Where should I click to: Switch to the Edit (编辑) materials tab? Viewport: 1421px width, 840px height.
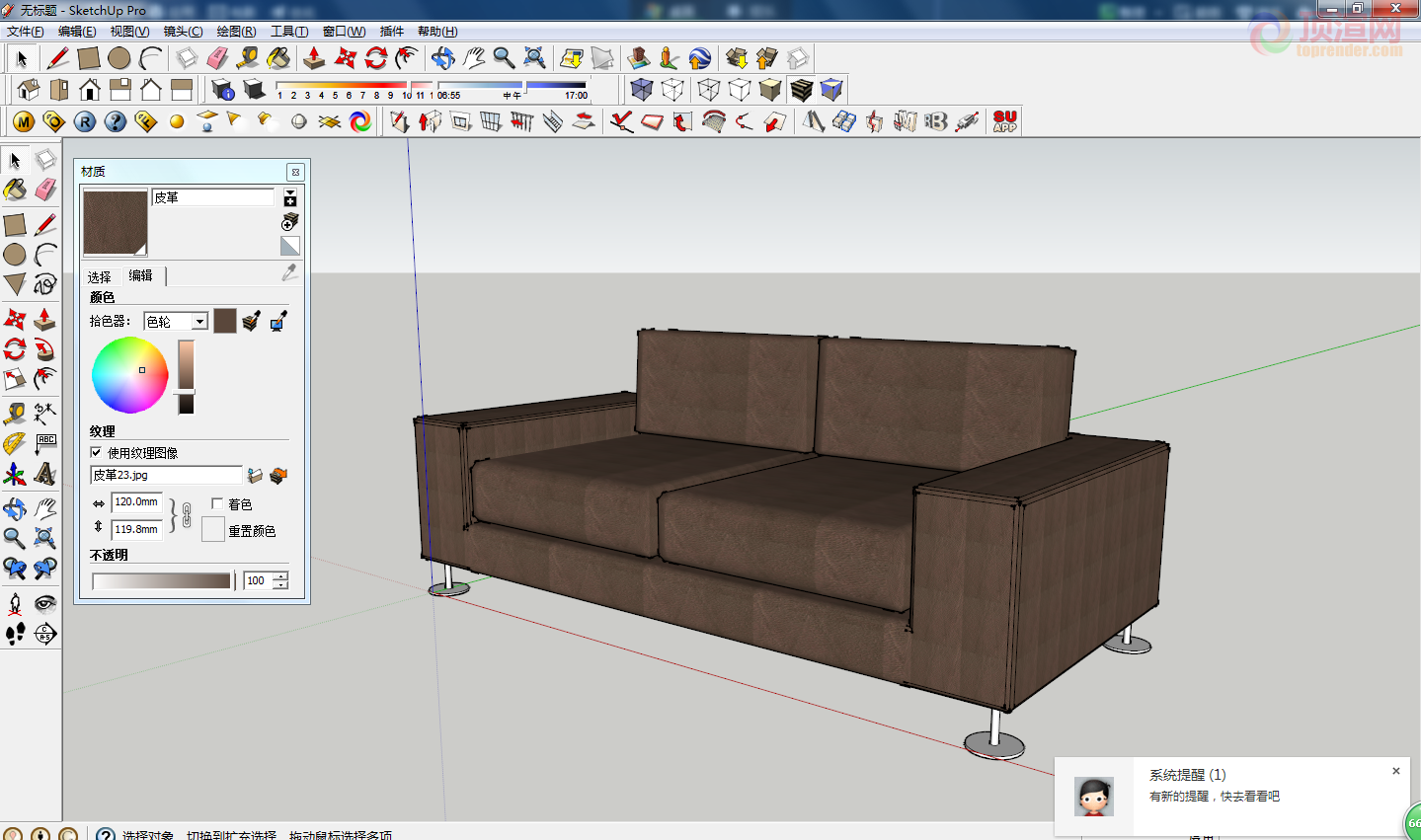click(141, 275)
